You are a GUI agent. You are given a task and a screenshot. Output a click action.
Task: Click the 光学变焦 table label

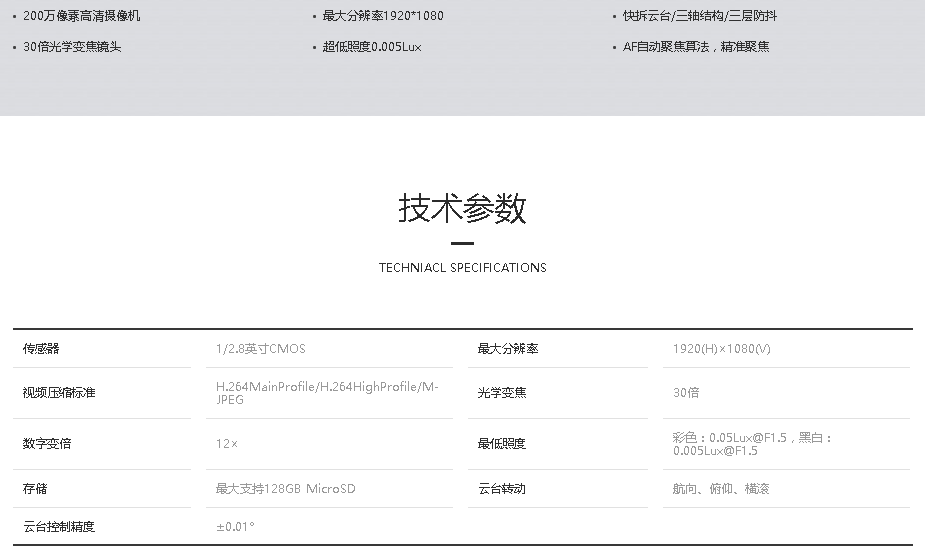pyautogui.click(x=502, y=393)
